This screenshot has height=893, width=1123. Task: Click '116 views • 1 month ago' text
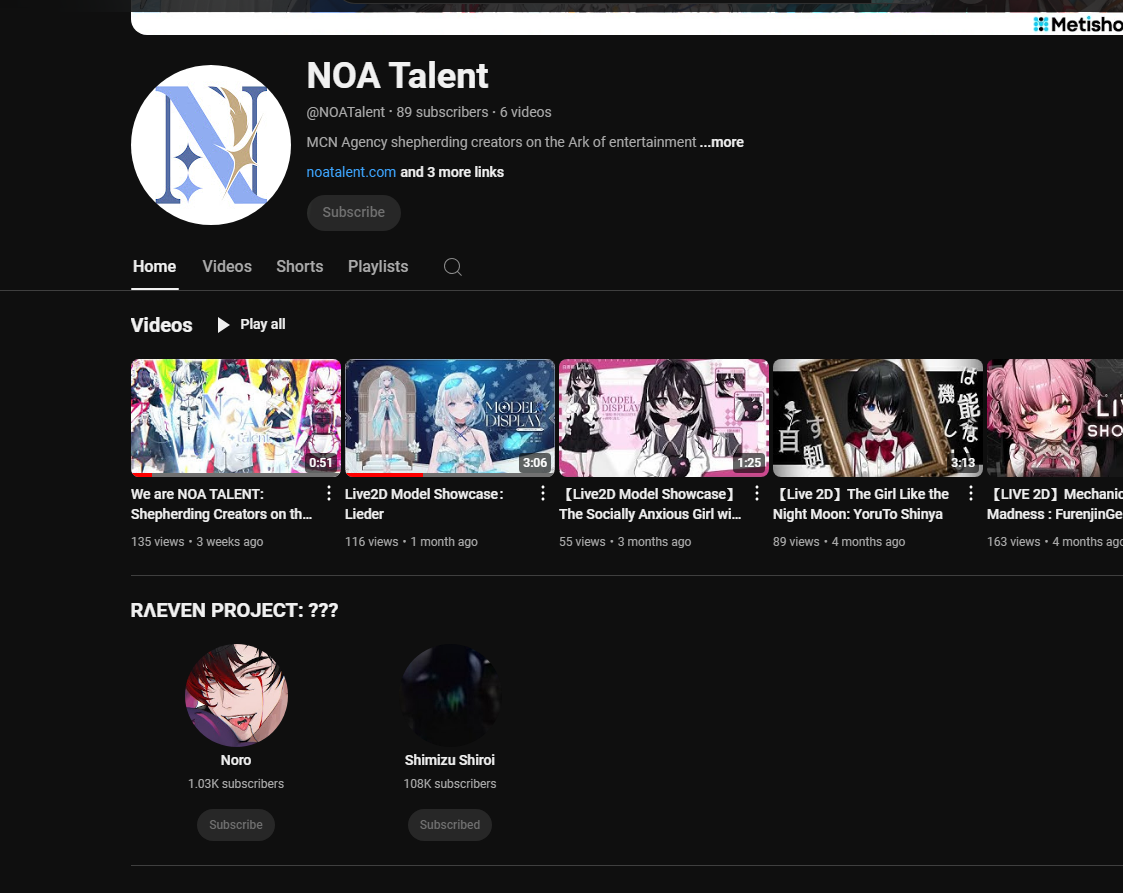(x=411, y=541)
